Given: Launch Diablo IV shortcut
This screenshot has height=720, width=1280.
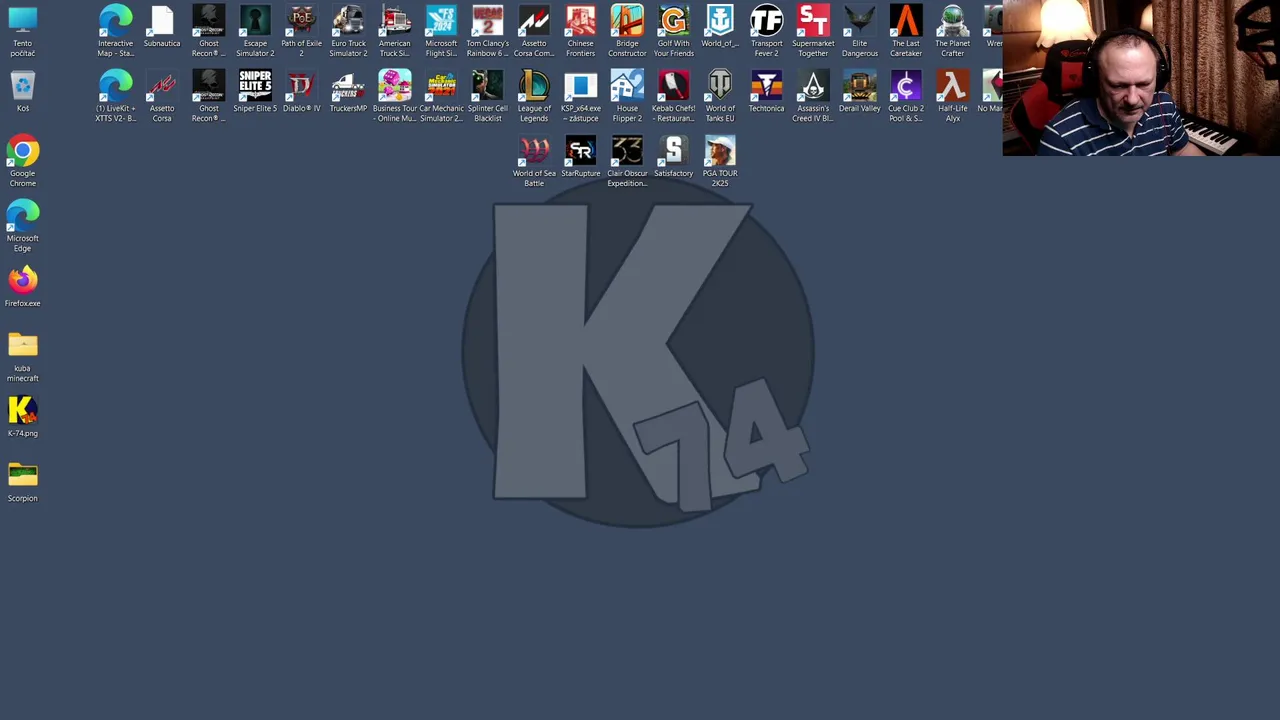Looking at the screenshot, I should coord(301,92).
